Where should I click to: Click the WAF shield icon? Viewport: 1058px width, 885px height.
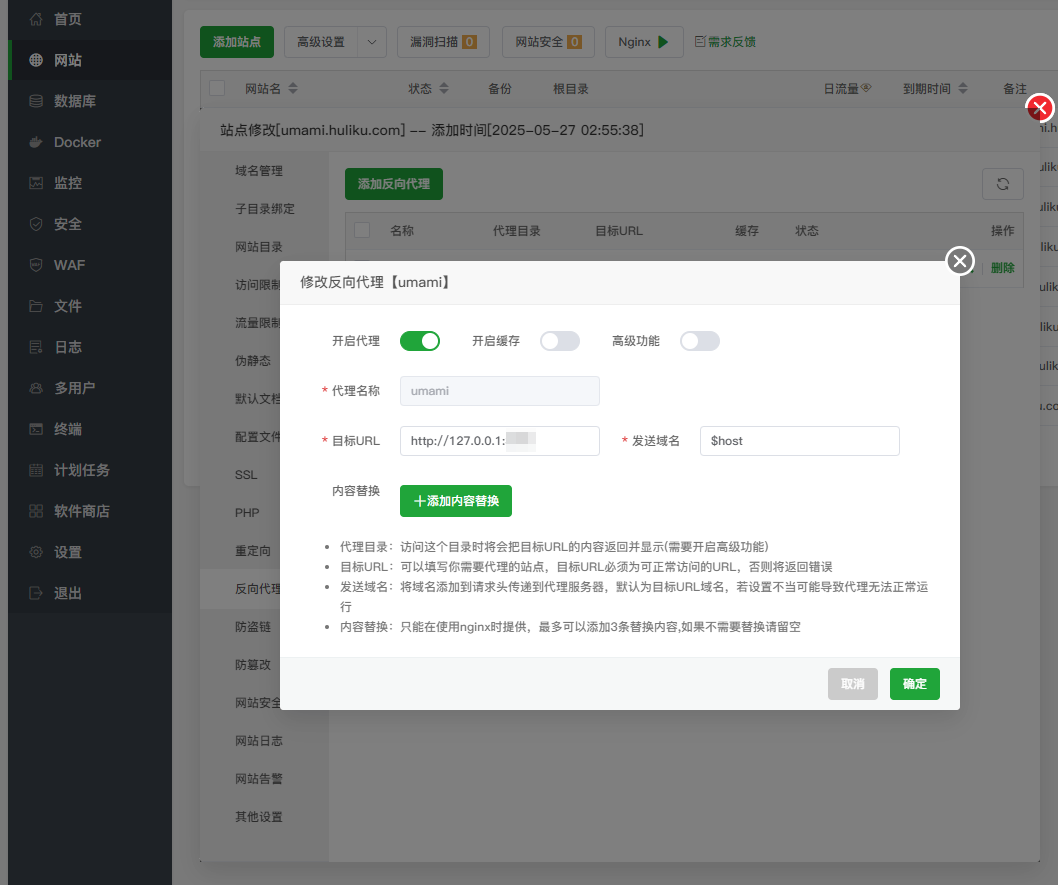36,265
